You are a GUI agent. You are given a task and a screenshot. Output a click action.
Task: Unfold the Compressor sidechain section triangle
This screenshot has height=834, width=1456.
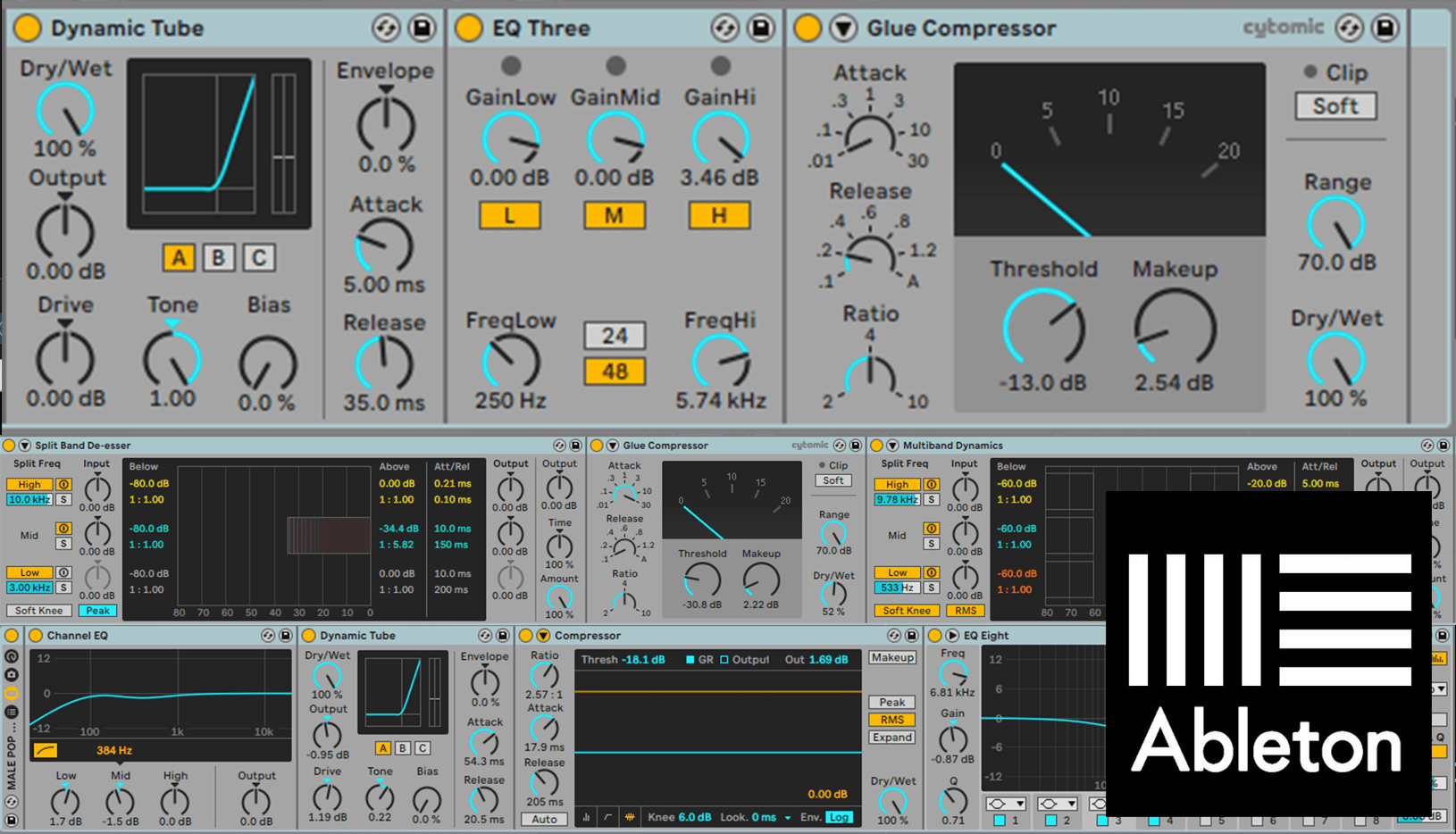click(x=542, y=636)
